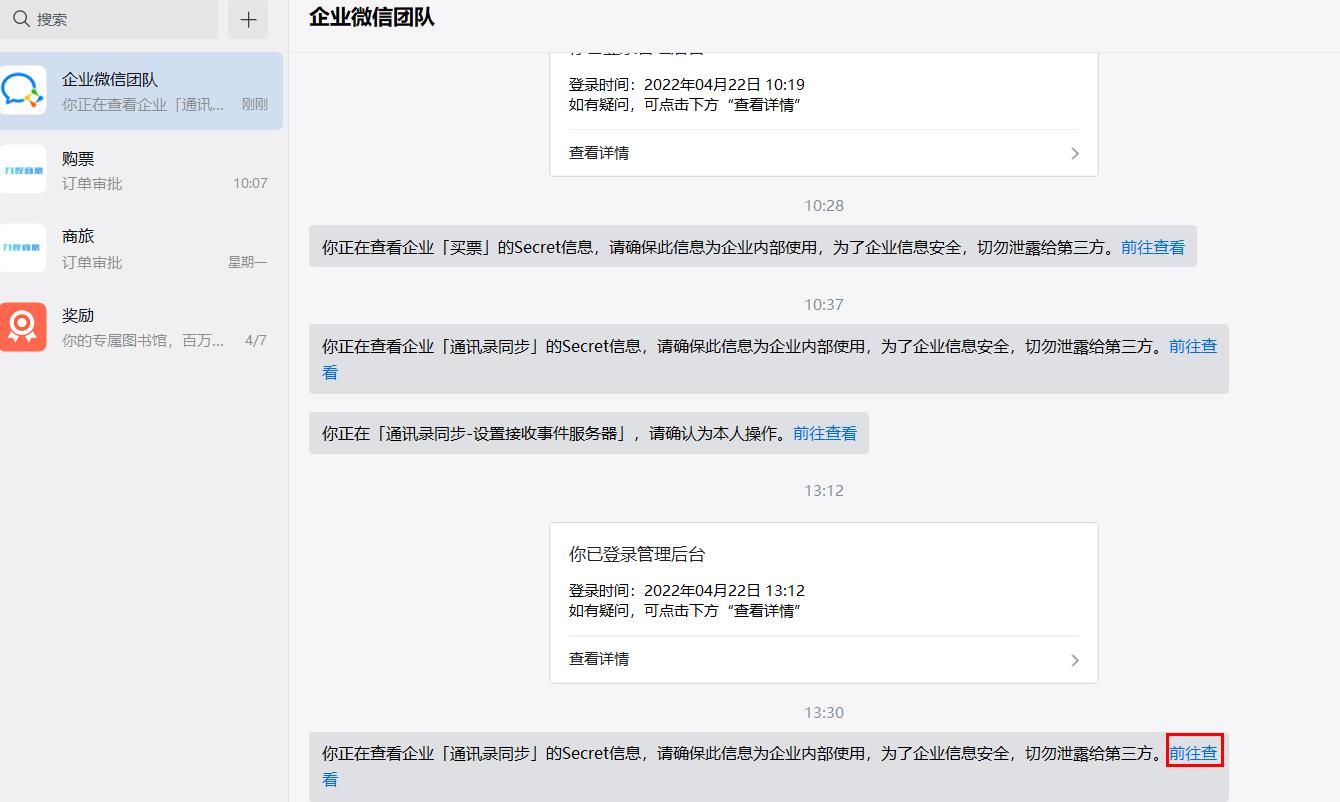The width and height of the screenshot is (1340, 802).
Task: Click the 13:30 timestamp
Action: point(824,712)
